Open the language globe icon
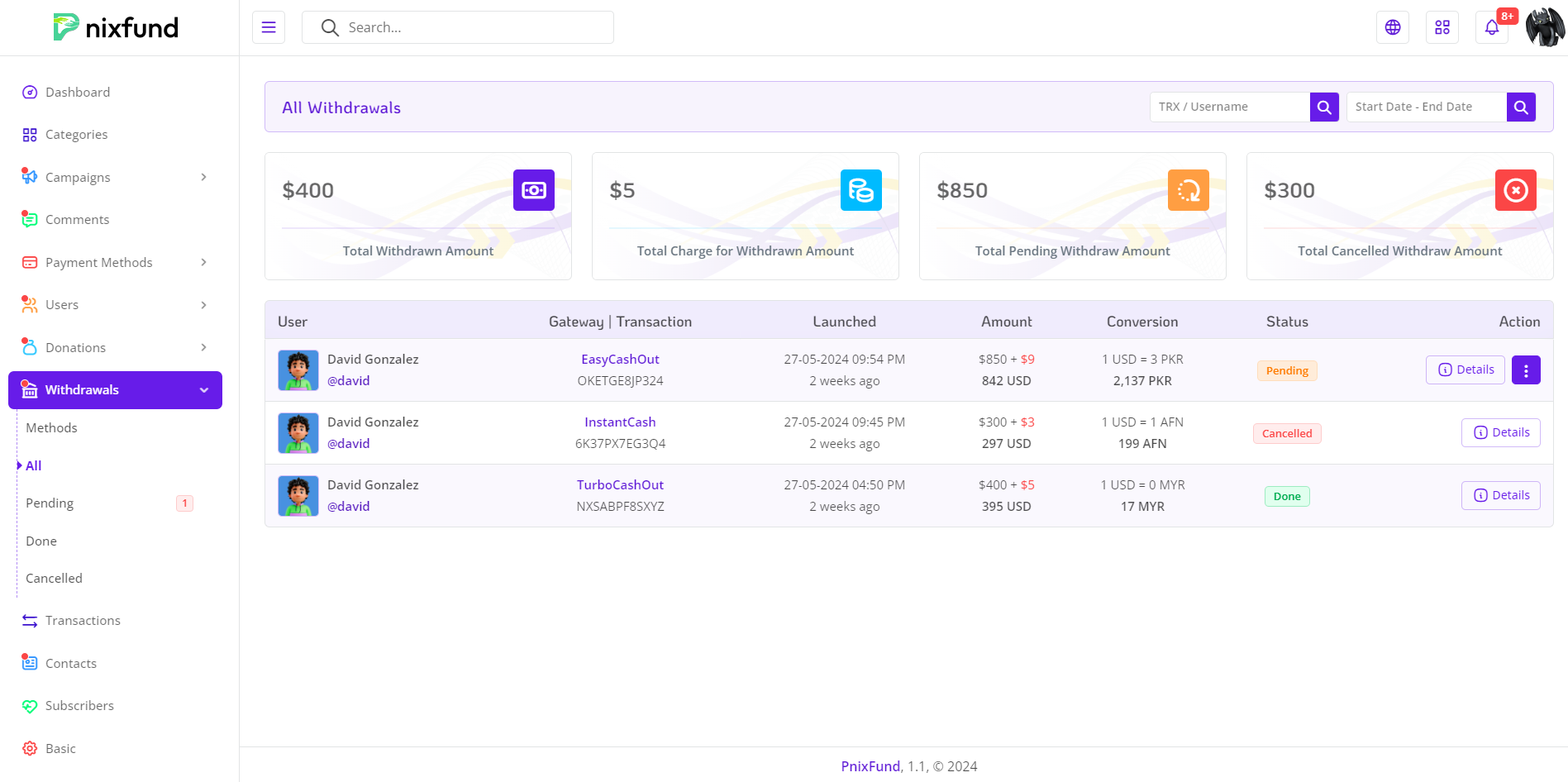This screenshot has height=782, width=1568. pyautogui.click(x=1393, y=27)
